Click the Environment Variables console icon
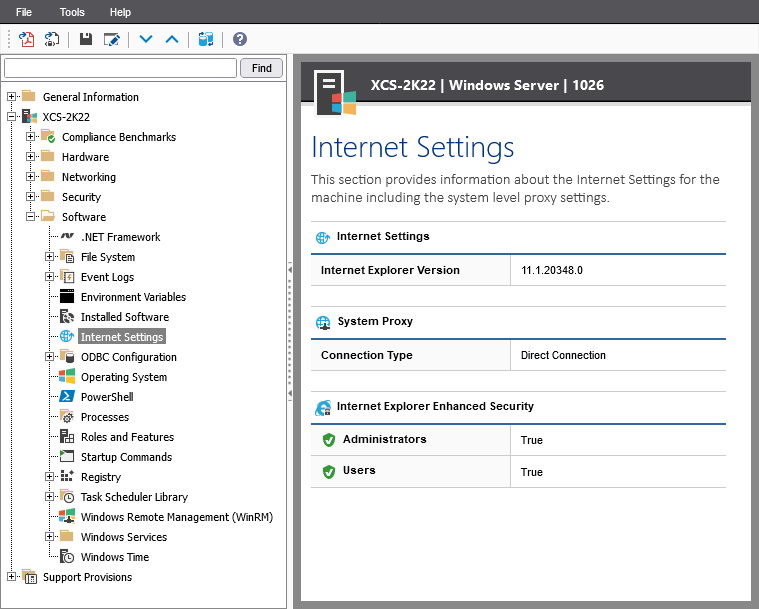The width and height of the screenshot is (759, 609). click(67, 296)
